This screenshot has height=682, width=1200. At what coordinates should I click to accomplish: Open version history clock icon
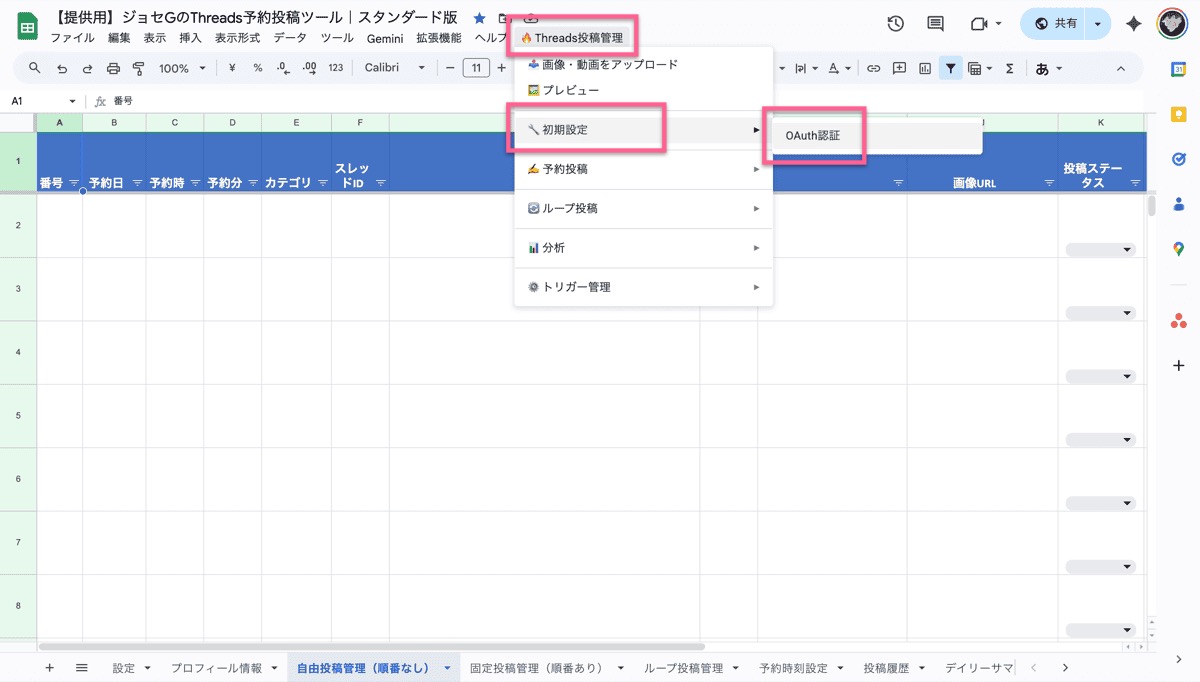896,24
